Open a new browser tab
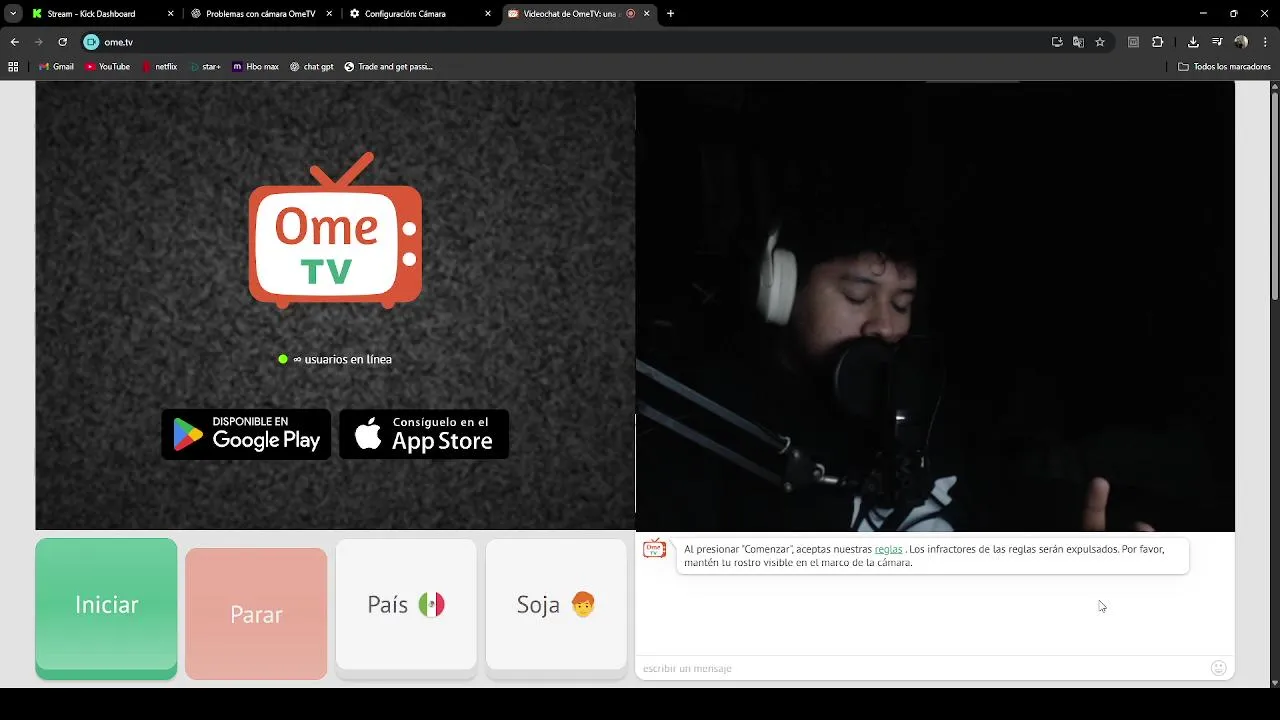Image resolution: width=1280 pixels, height=720 pixels. [x=670, y=14]
